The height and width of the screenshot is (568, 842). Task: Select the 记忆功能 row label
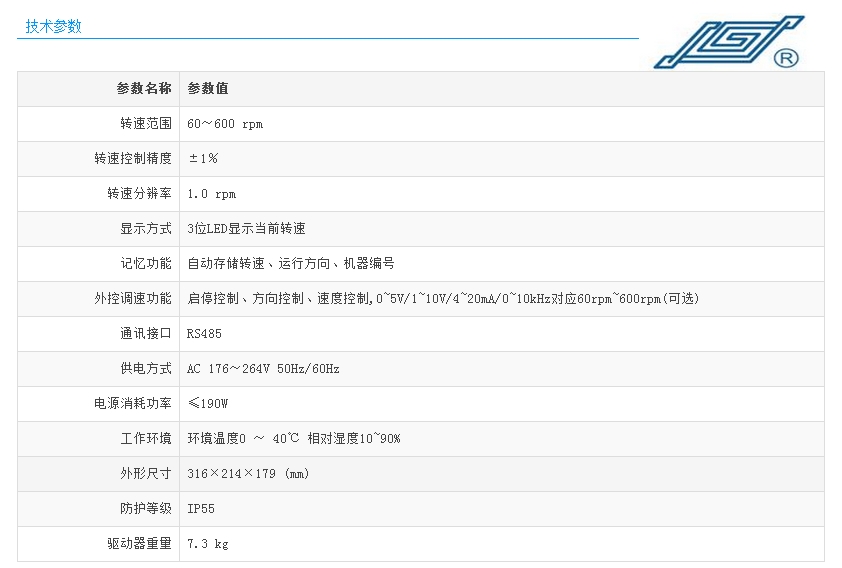tap(145, 264)
